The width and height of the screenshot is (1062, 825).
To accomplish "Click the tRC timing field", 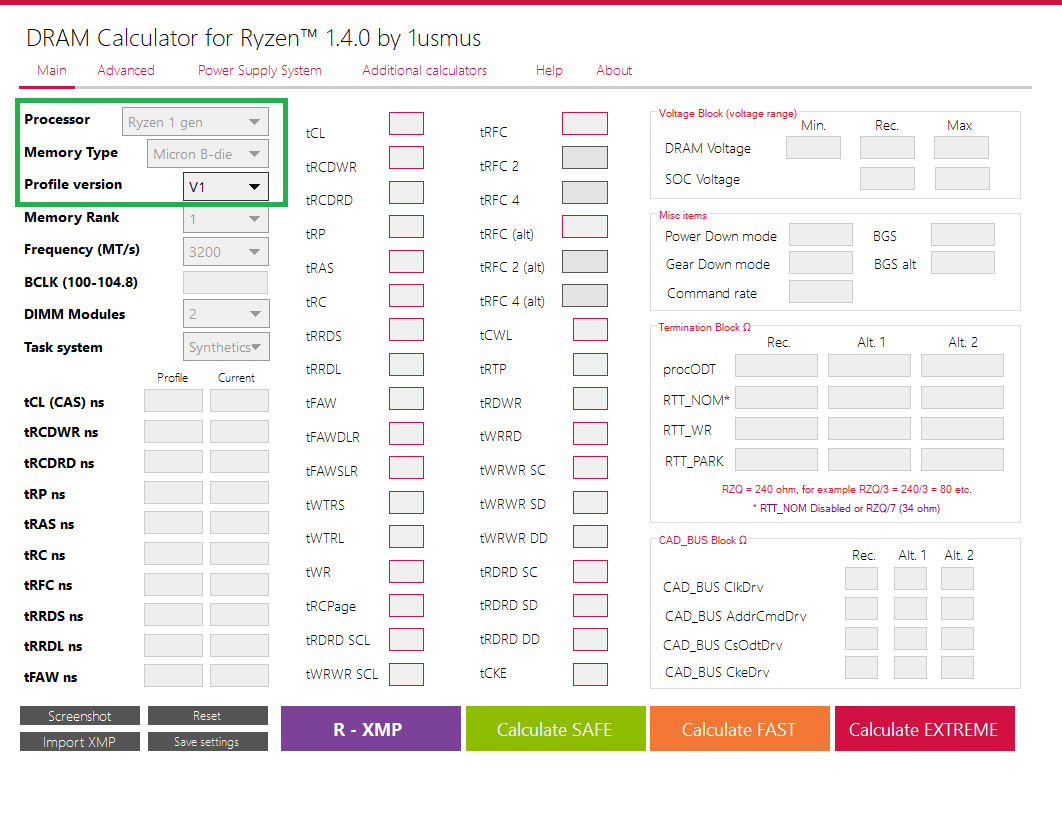I will click(x=406, y=295).
